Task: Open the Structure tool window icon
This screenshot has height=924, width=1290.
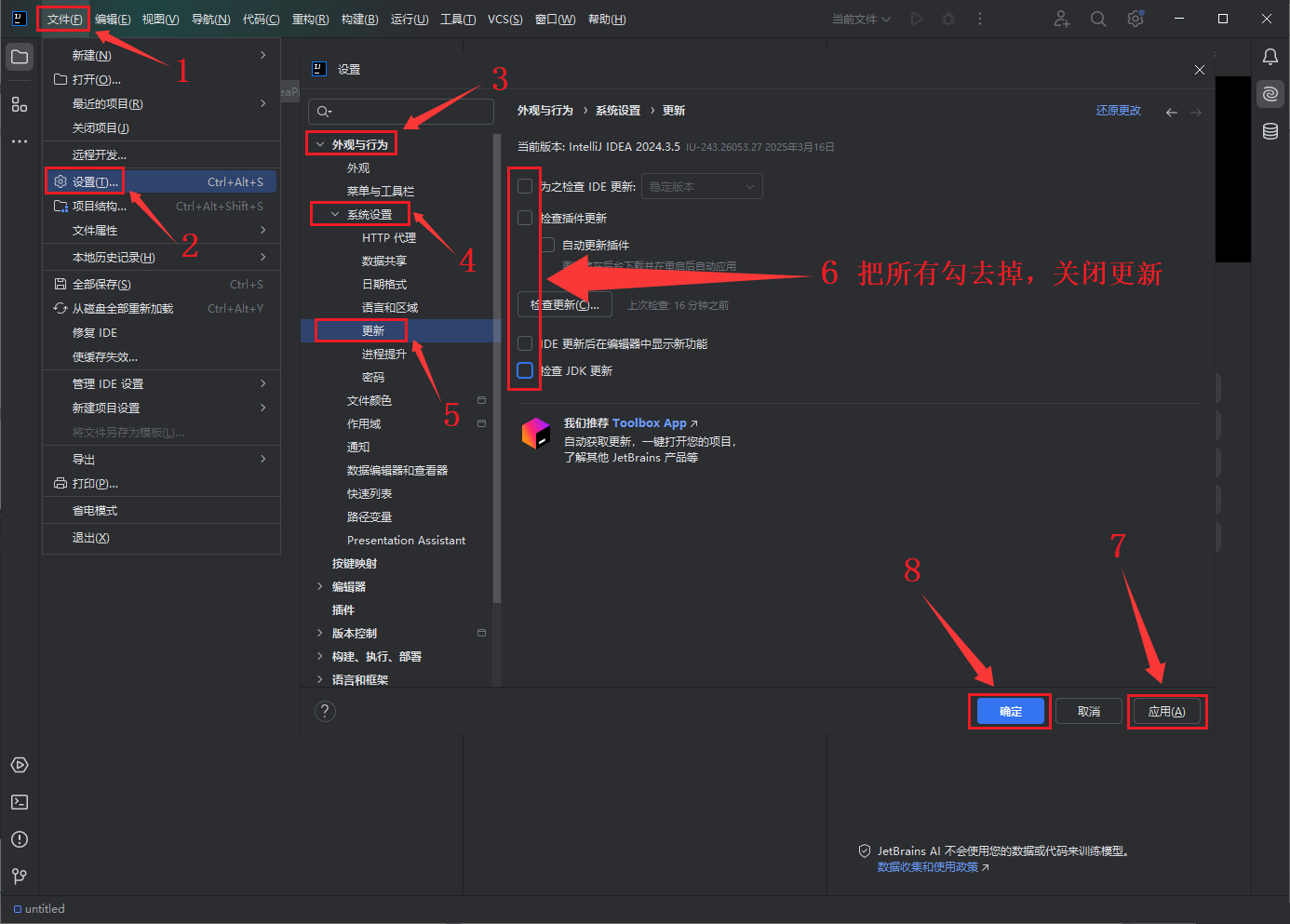Action: click(x=20, y=104)
